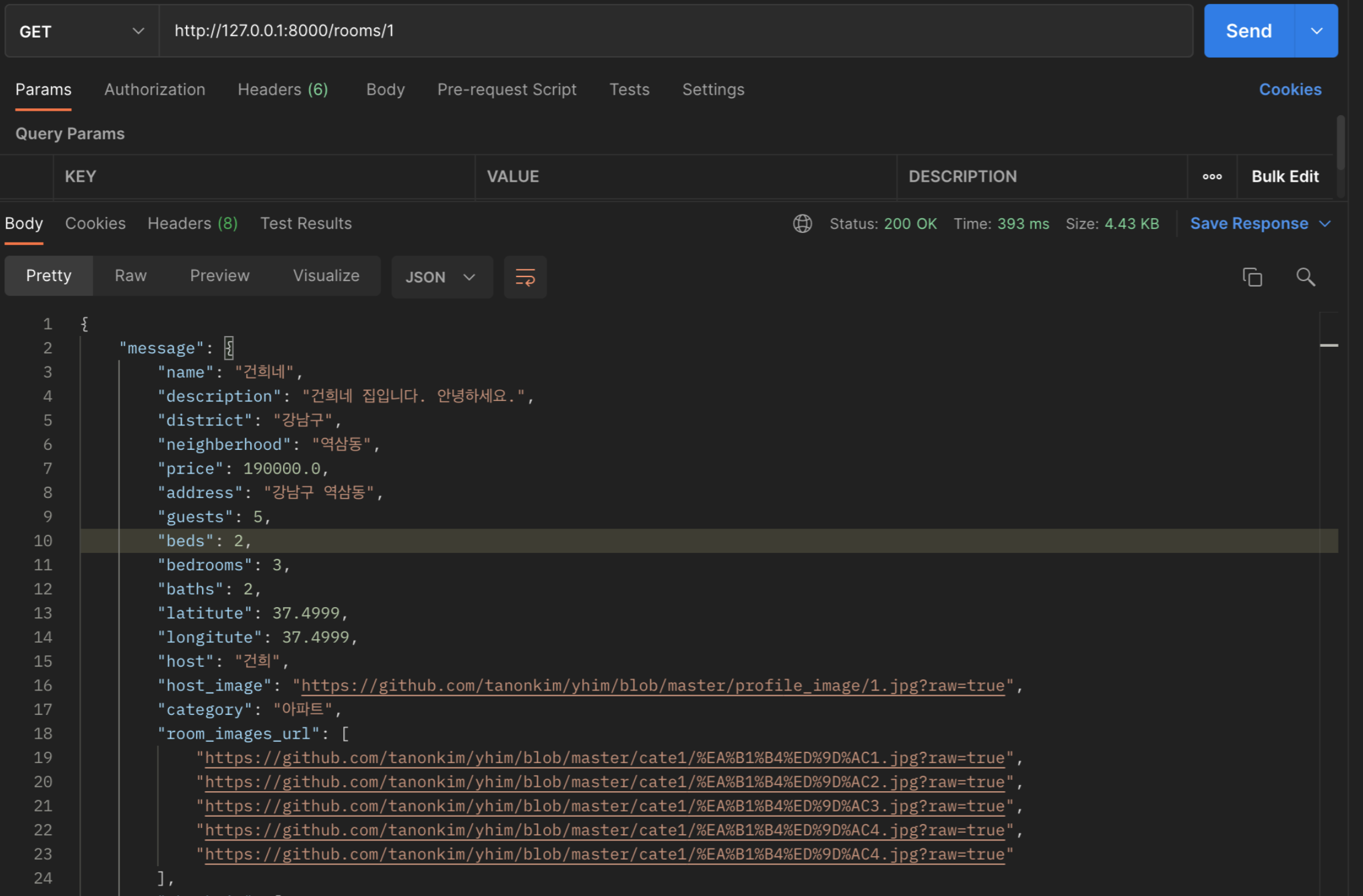Image resolution: width=1363 pixels, height=896 pixels.
Task: Click the Send button
Action: pyautogui.click(x=1248, y=31)
